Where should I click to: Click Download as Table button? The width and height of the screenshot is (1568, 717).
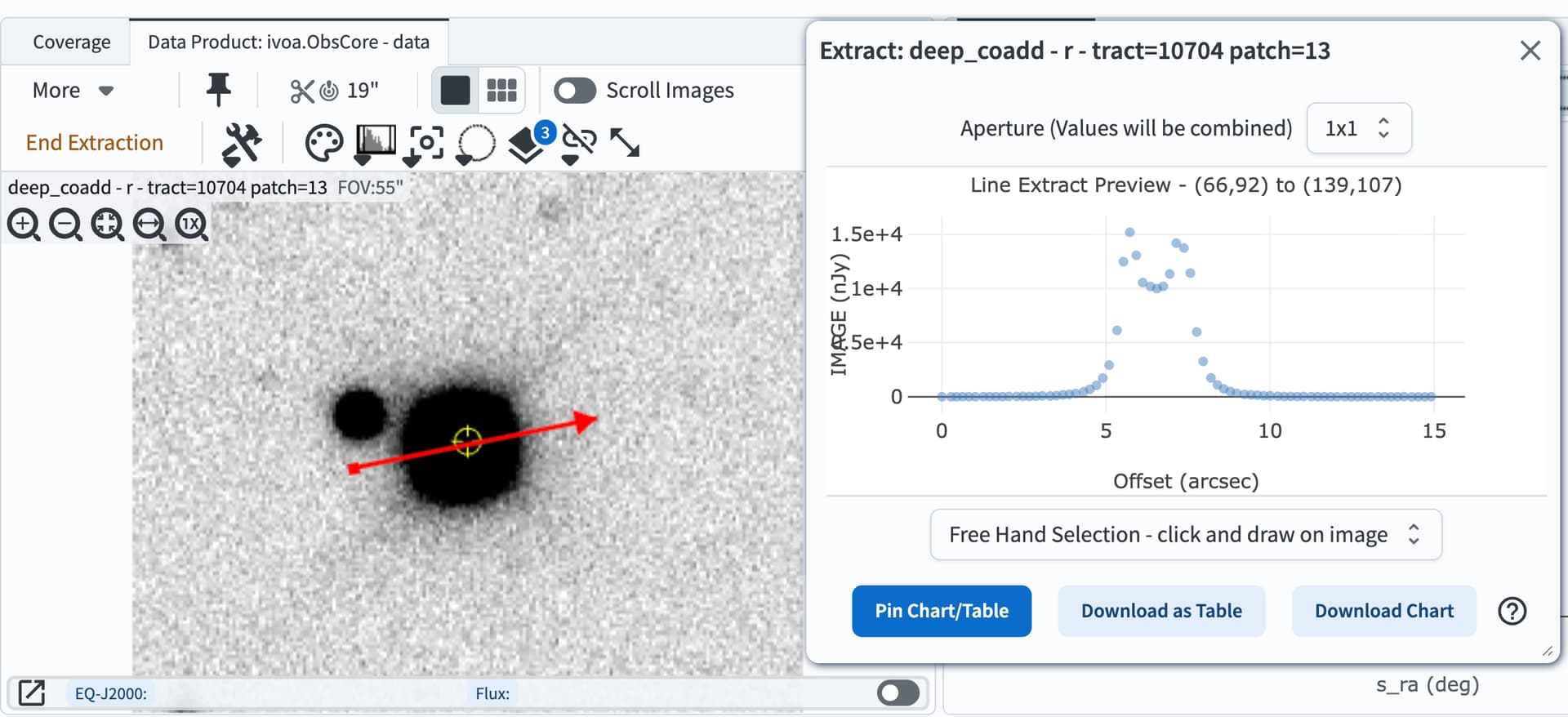[x=1160, y=611]
